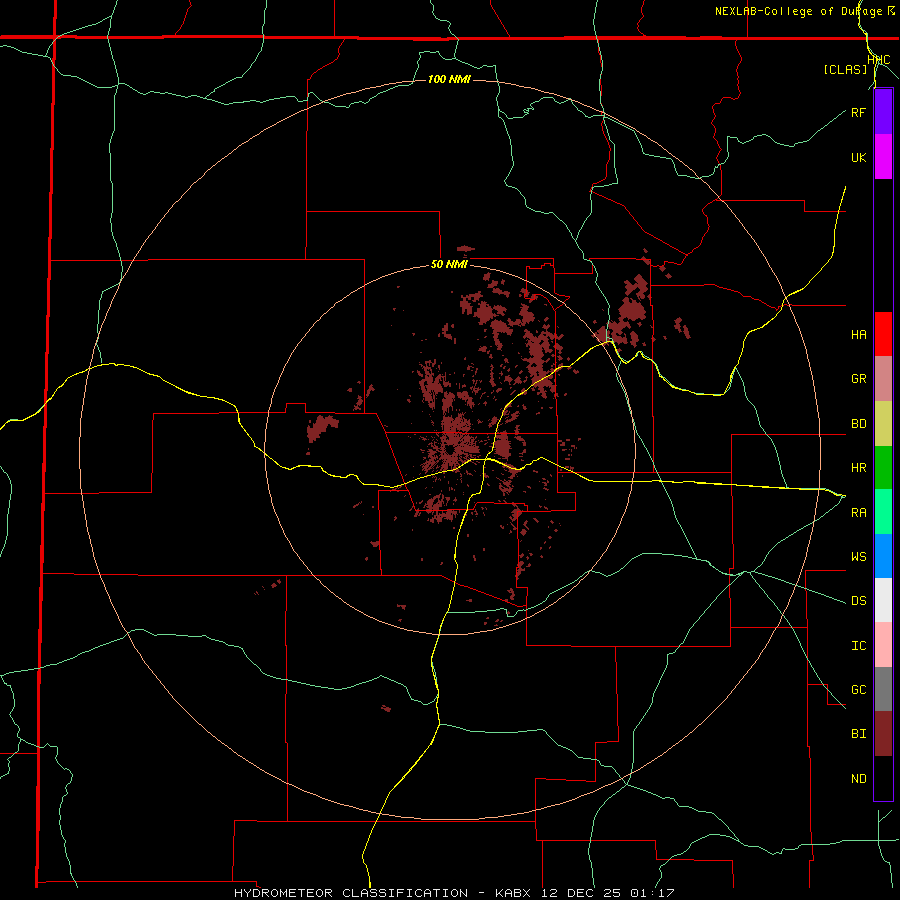Viewport: 900px width, 900px height.
Task: Click the "BI" legend label
Action: (858, 734)
